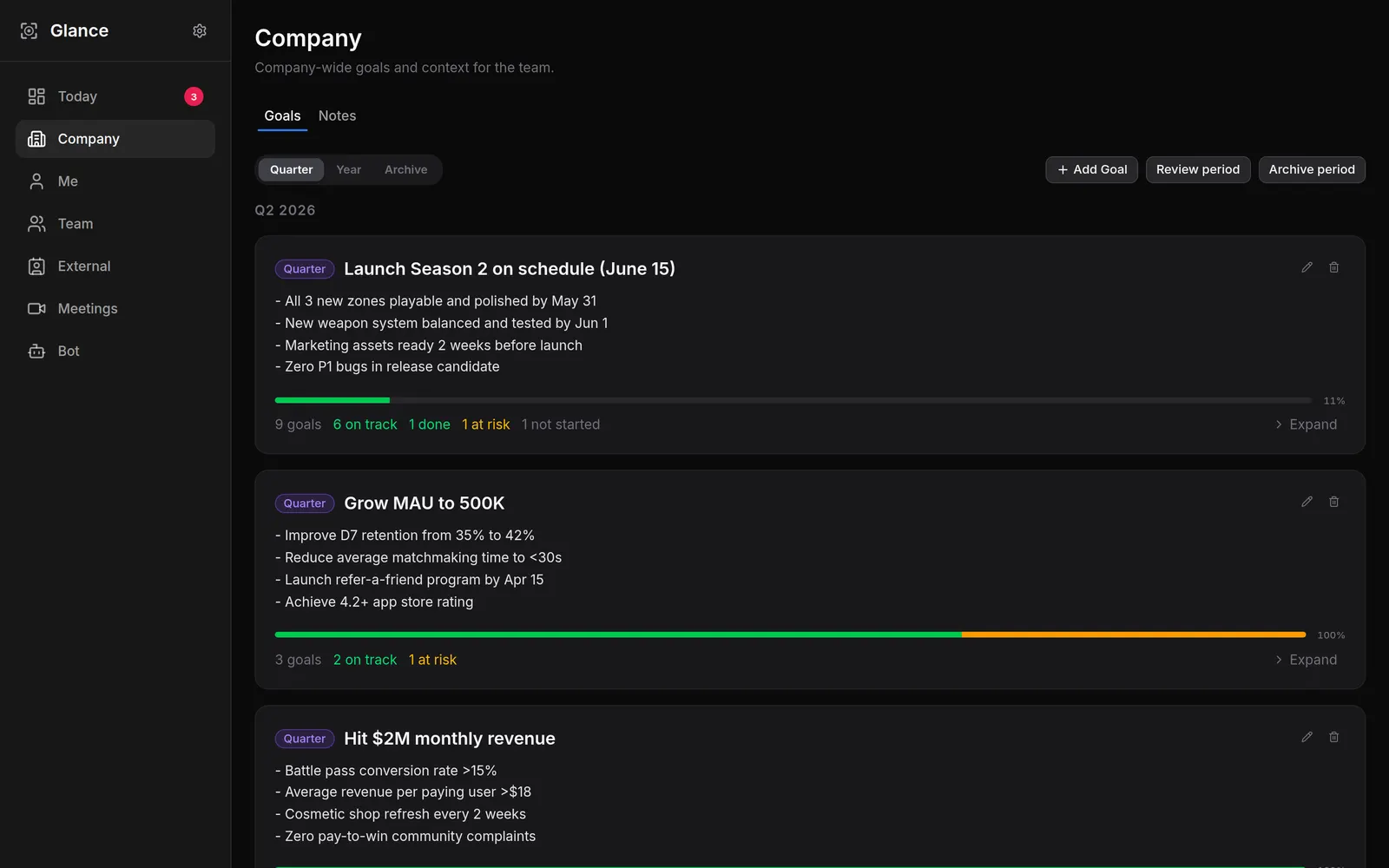Click the "Q2 2026" period heading
Image resolution: width=1389 pixels, height=868 pixels.
click(x=285, y=210)
